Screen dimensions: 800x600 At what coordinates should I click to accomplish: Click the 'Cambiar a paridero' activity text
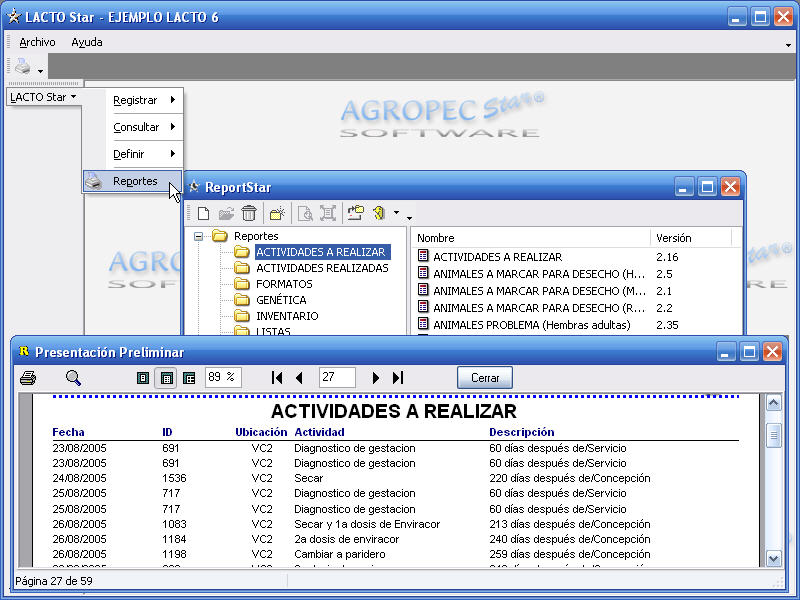(x=340, y=554)
